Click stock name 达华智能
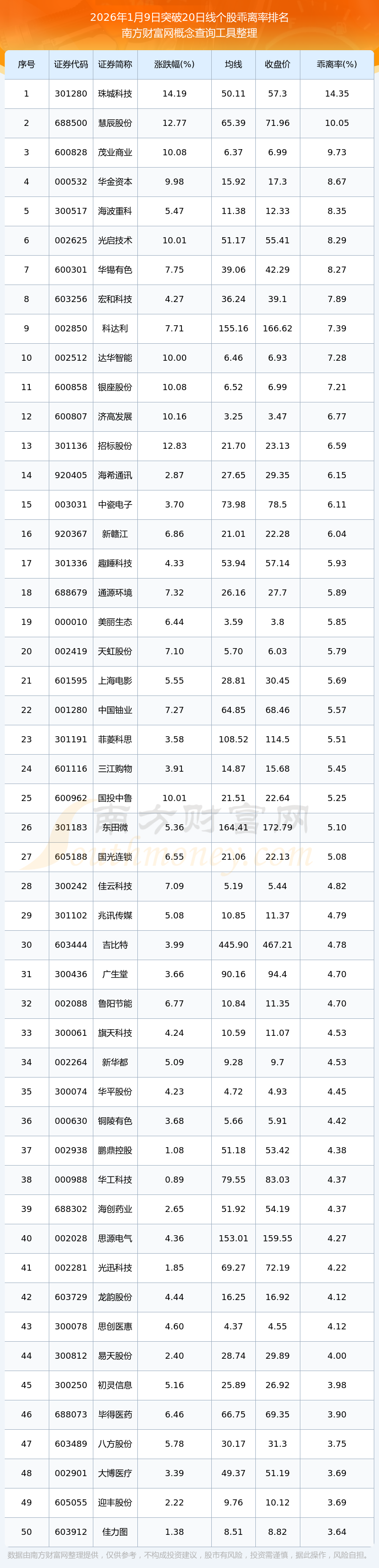 tap(115, 358)
